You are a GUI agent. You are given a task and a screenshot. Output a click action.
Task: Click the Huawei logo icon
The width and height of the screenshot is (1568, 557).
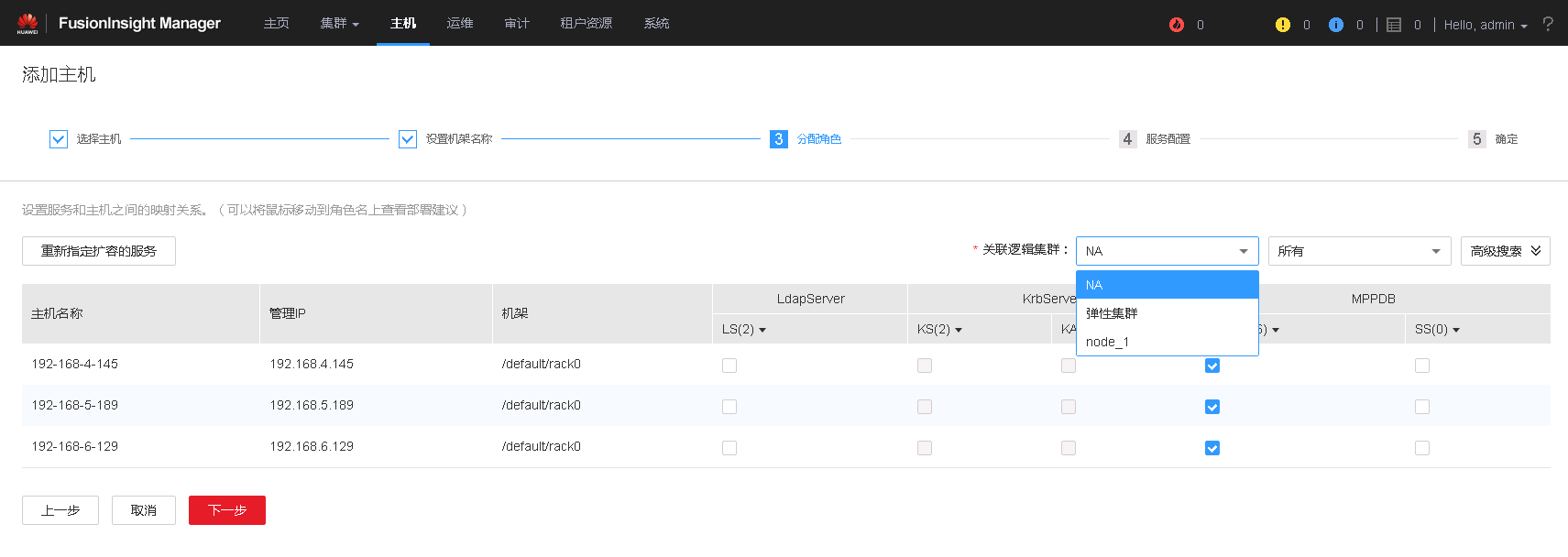click(27, 23)
